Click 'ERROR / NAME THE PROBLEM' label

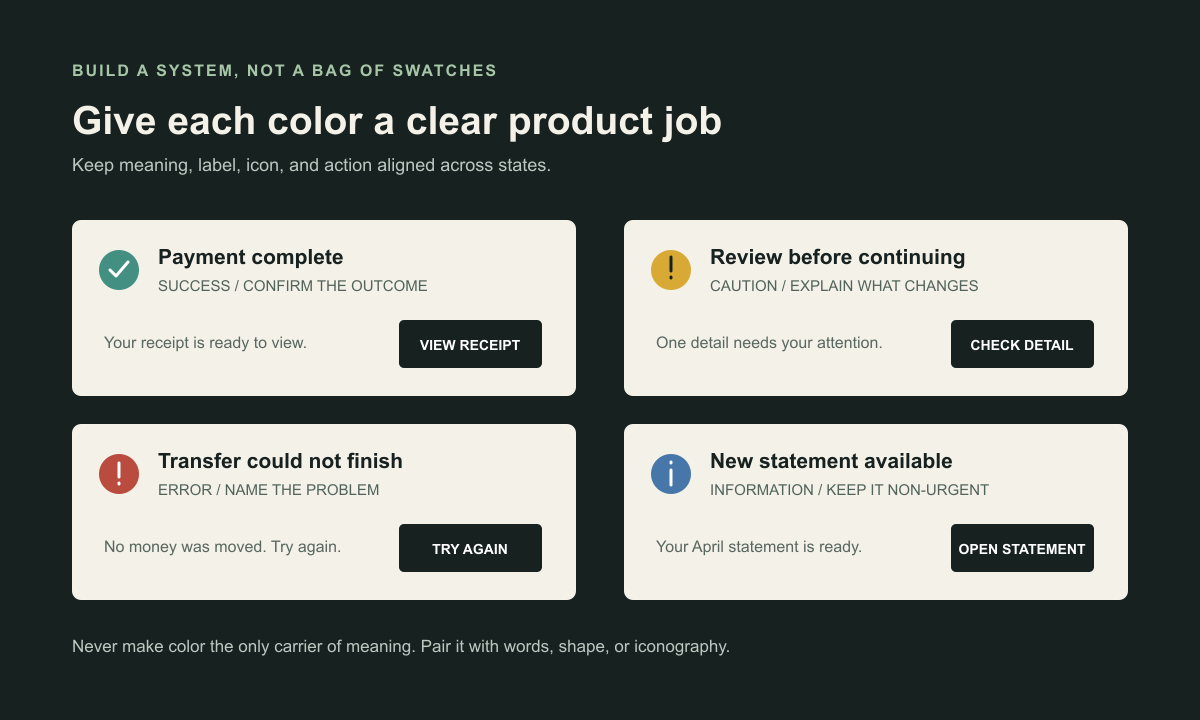coord(269,490)
